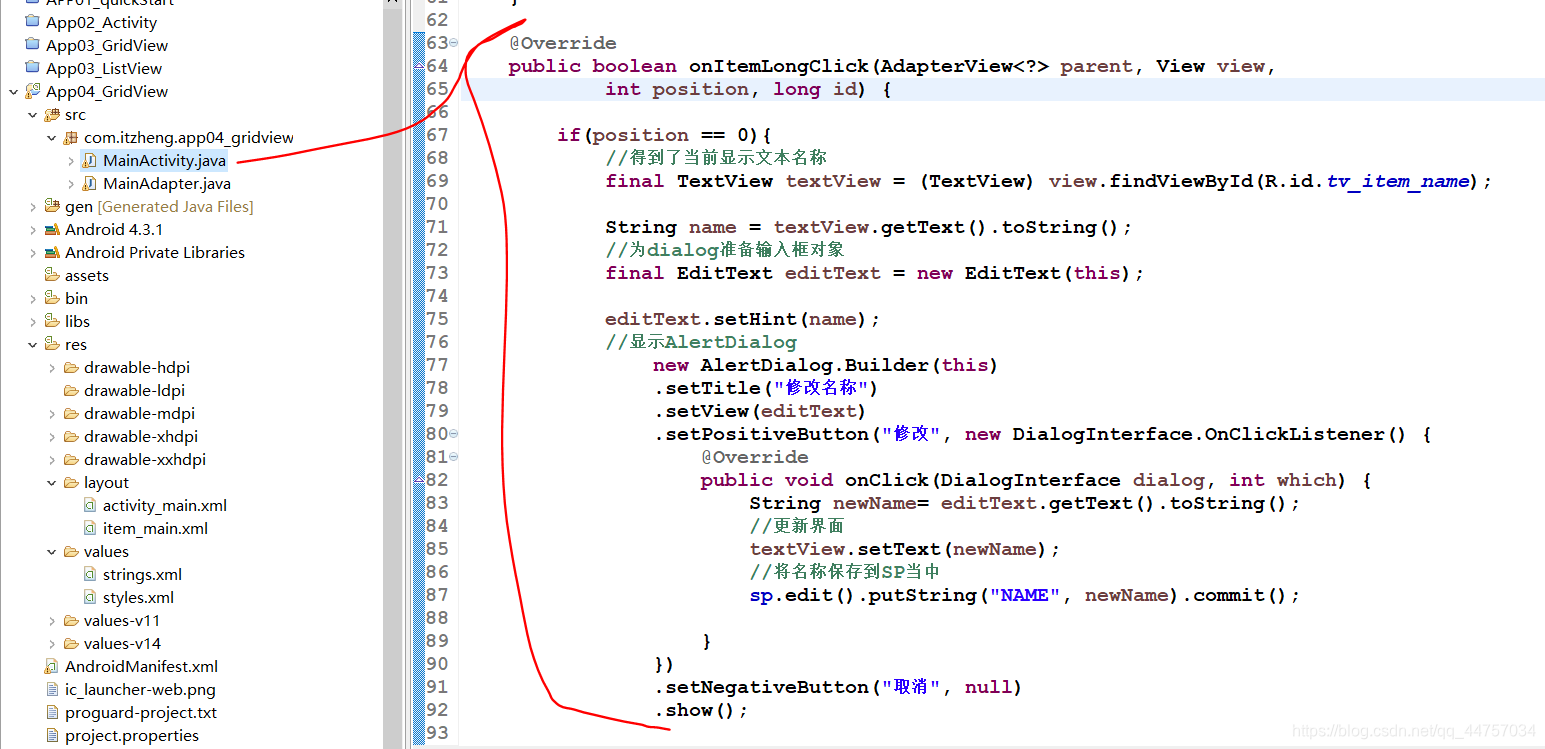The width and height of the screenshot is (1545, 749).
Task: Open item_main.xml layout file
Action: (x=155, y=528)
